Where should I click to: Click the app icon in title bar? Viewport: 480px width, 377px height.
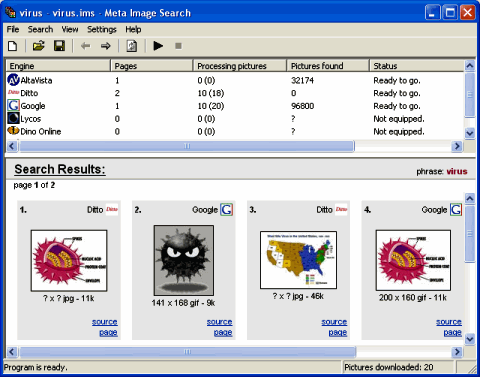coord(11,12)
